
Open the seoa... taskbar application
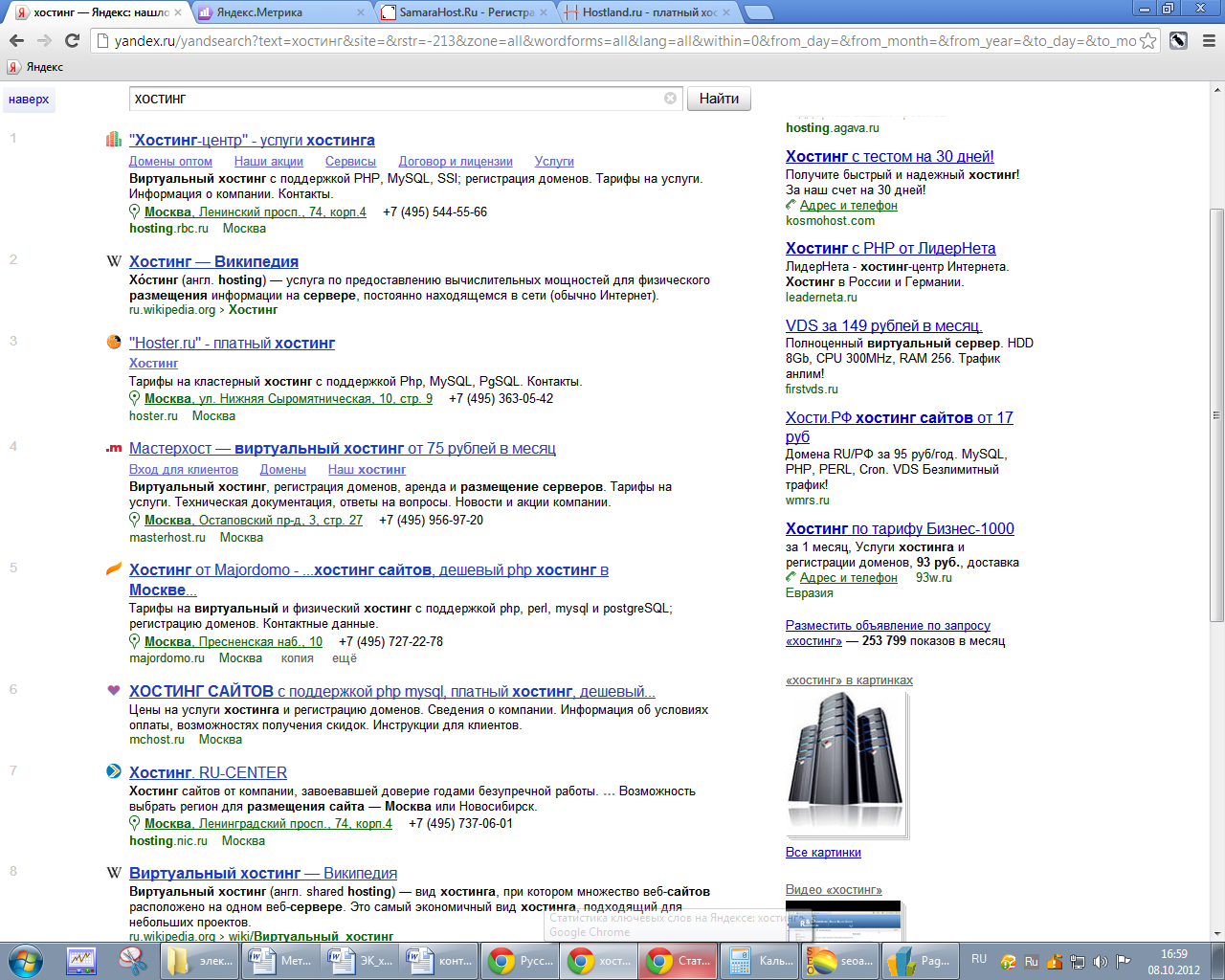tap(839, 961)
